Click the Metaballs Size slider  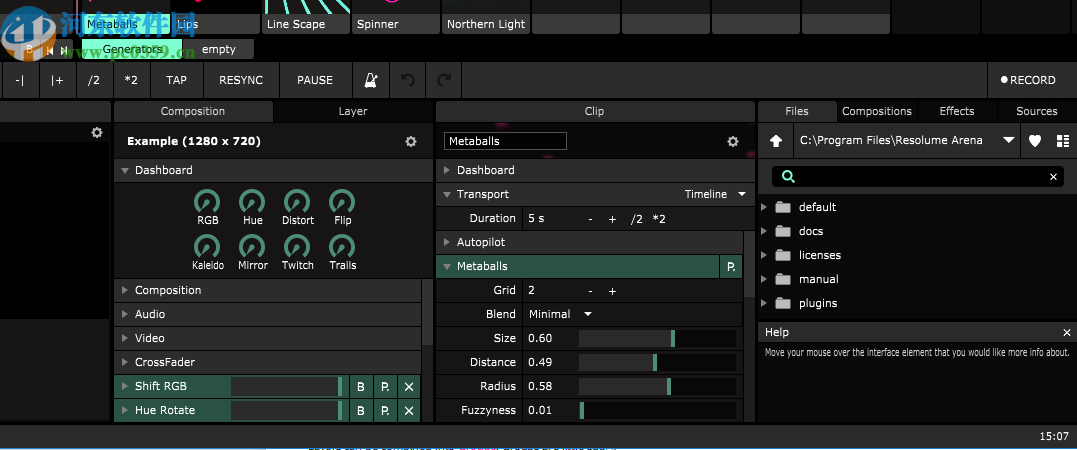tap(657, 338)
